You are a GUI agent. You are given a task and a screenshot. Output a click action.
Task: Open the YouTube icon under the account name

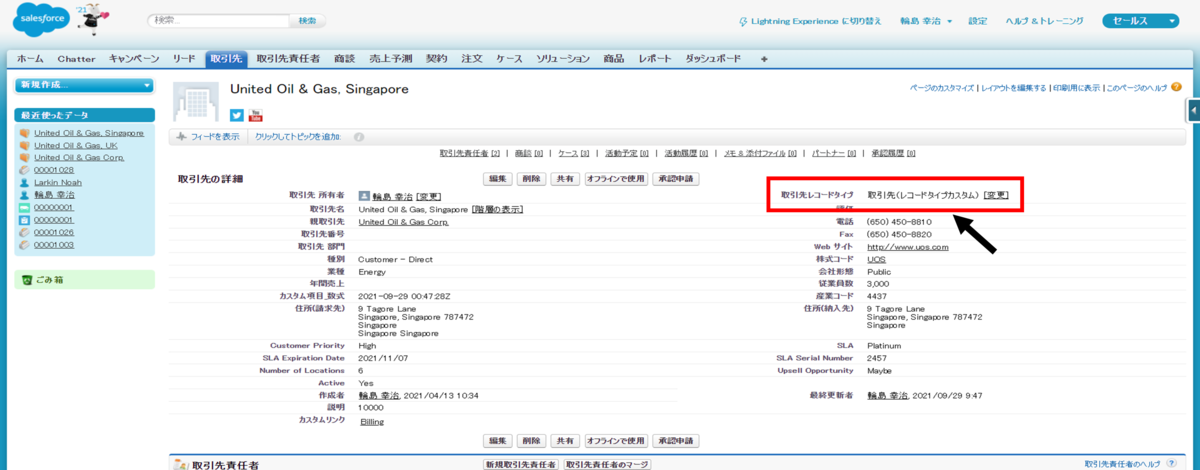tap(255, 115)
